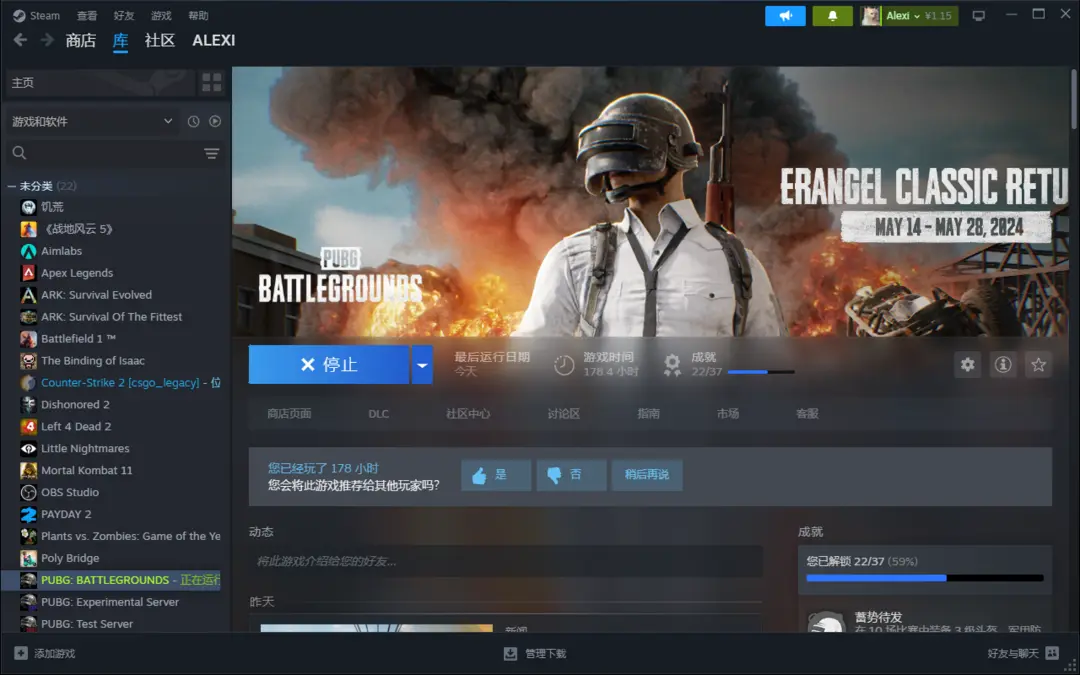
Task: Click the 稍后再说 (later) button
Action: (647, 475)
